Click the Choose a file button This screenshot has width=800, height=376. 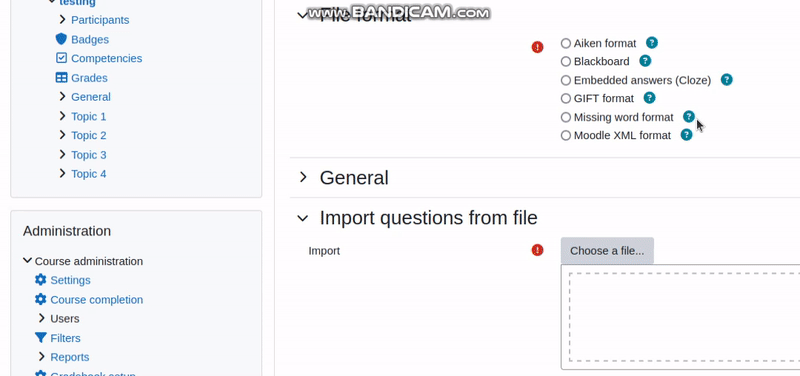pyautogui.click(x=607, y=250)
